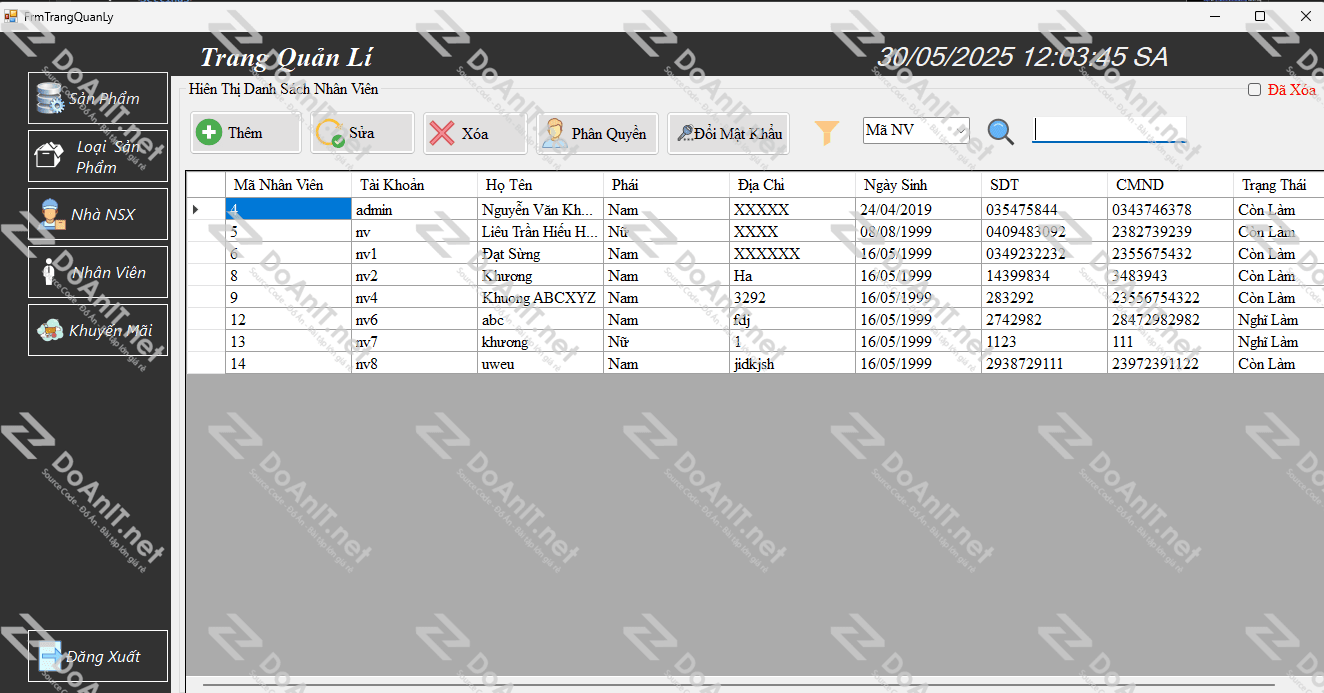Click the Loại Sản Phẩm box icon
Screen dimensions: 1324x693
[49, 156]
